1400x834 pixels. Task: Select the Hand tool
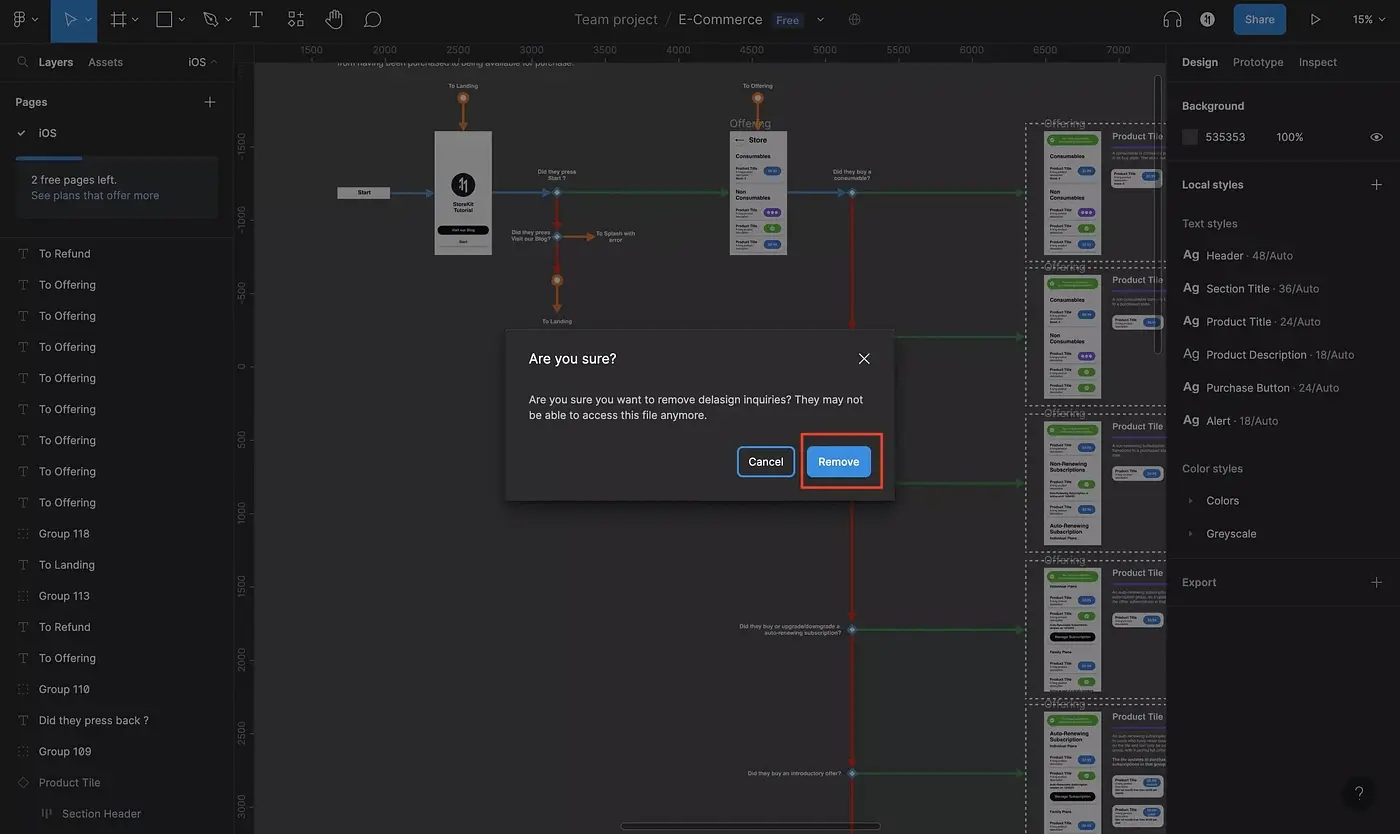pos(334,20)
